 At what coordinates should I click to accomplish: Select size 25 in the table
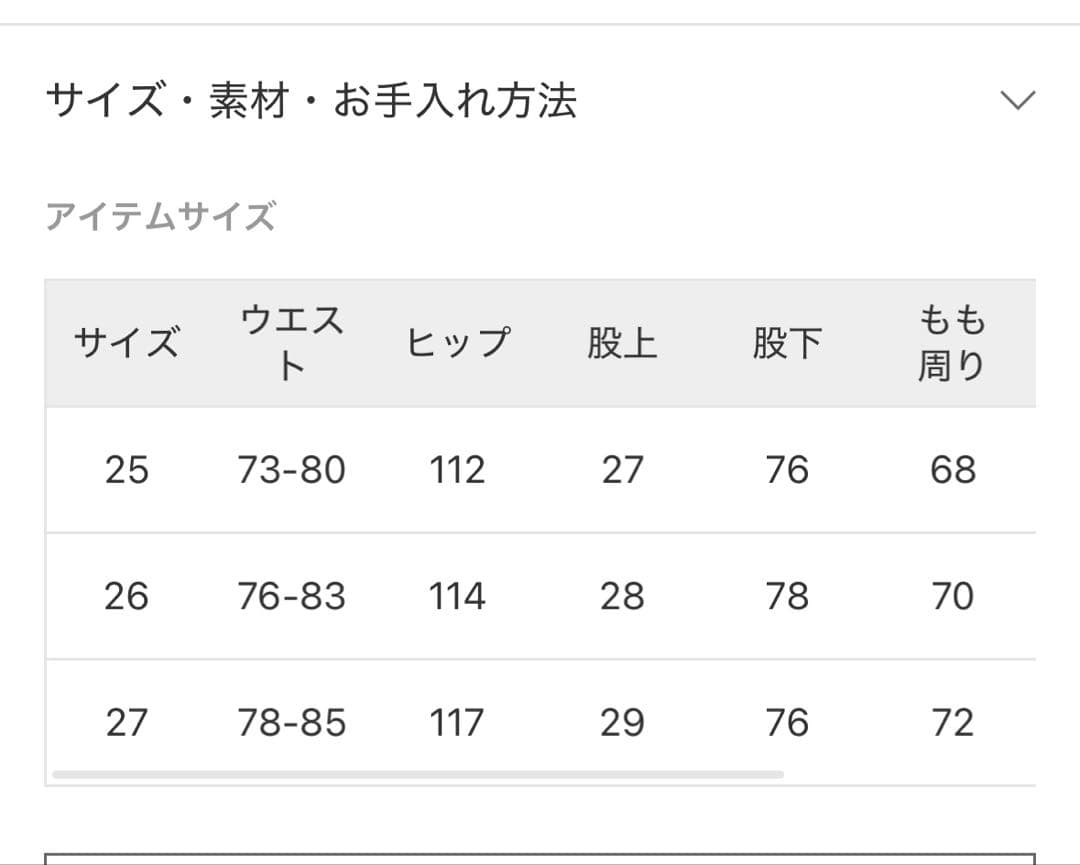pyautogui.click(x=125, y=469)
